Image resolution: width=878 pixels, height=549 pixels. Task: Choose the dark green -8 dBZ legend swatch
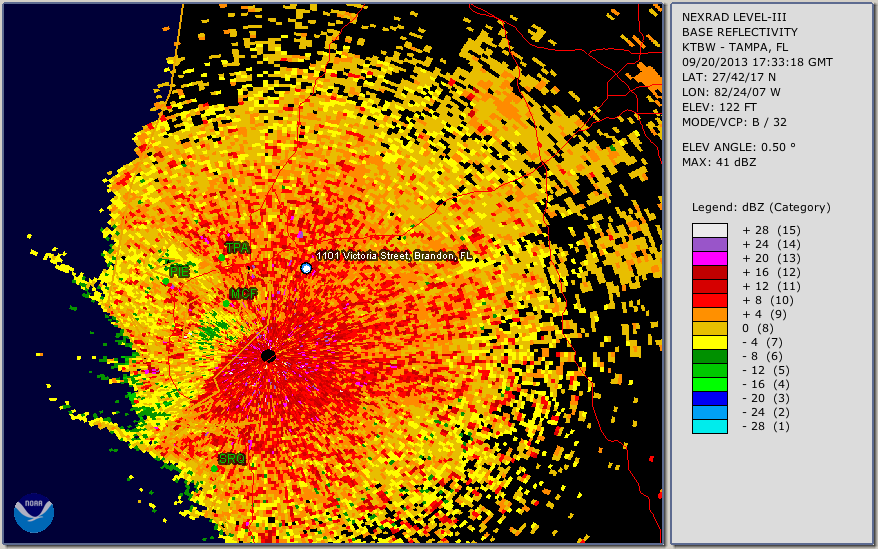[709, 356]
